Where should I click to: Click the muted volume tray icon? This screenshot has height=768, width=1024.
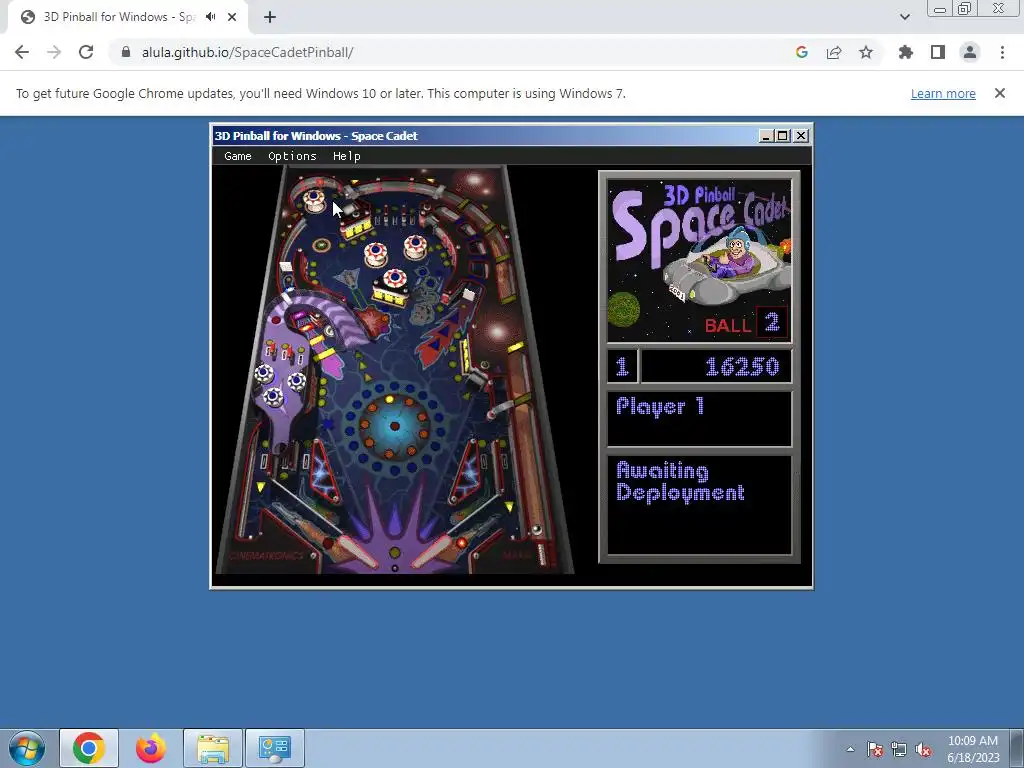923,749
